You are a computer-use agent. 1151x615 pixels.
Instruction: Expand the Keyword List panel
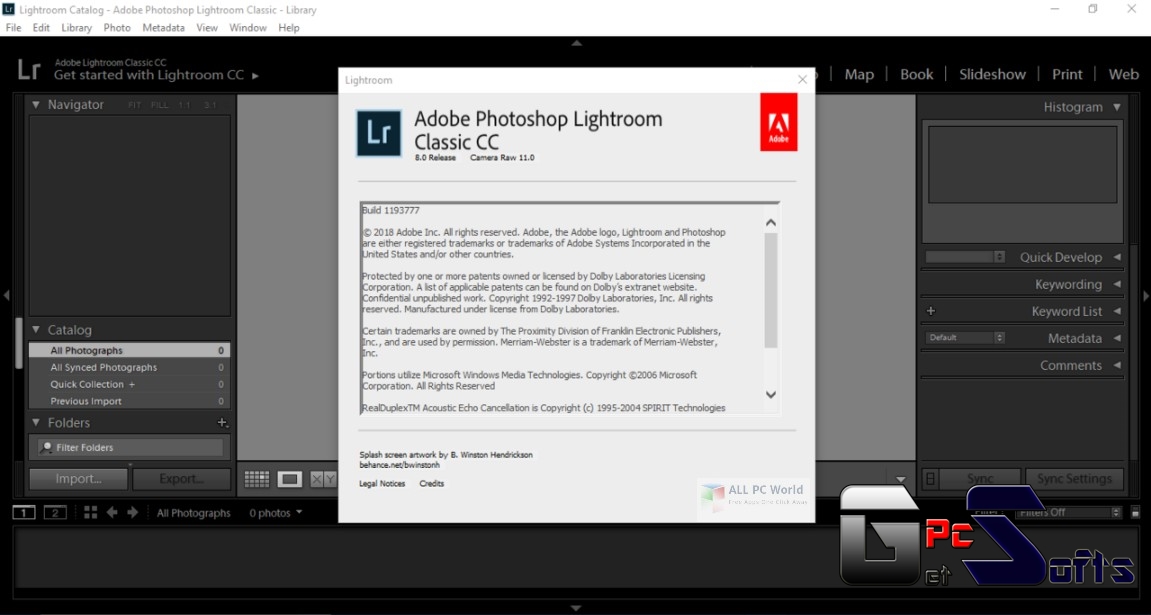(x=1116, y=311)
